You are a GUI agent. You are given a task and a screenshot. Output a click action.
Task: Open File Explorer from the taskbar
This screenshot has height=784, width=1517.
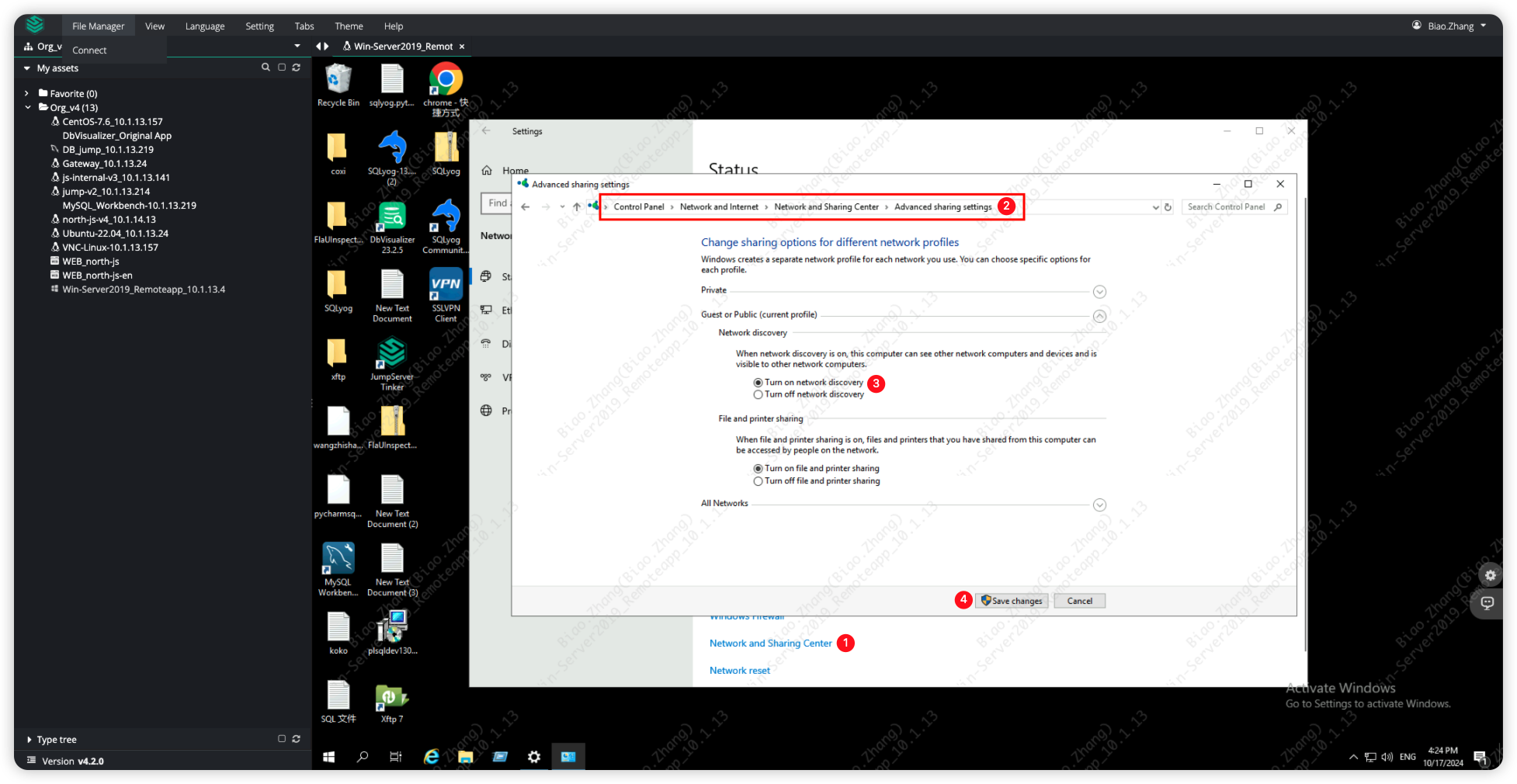pyautogui.click(x=465, y=757)
